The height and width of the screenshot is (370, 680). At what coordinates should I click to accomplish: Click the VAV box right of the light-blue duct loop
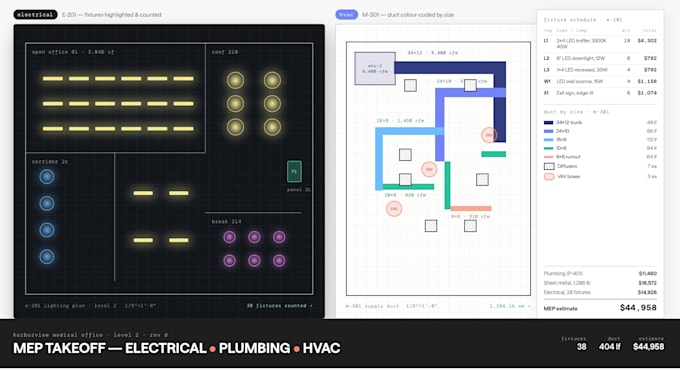click(429, 169)
